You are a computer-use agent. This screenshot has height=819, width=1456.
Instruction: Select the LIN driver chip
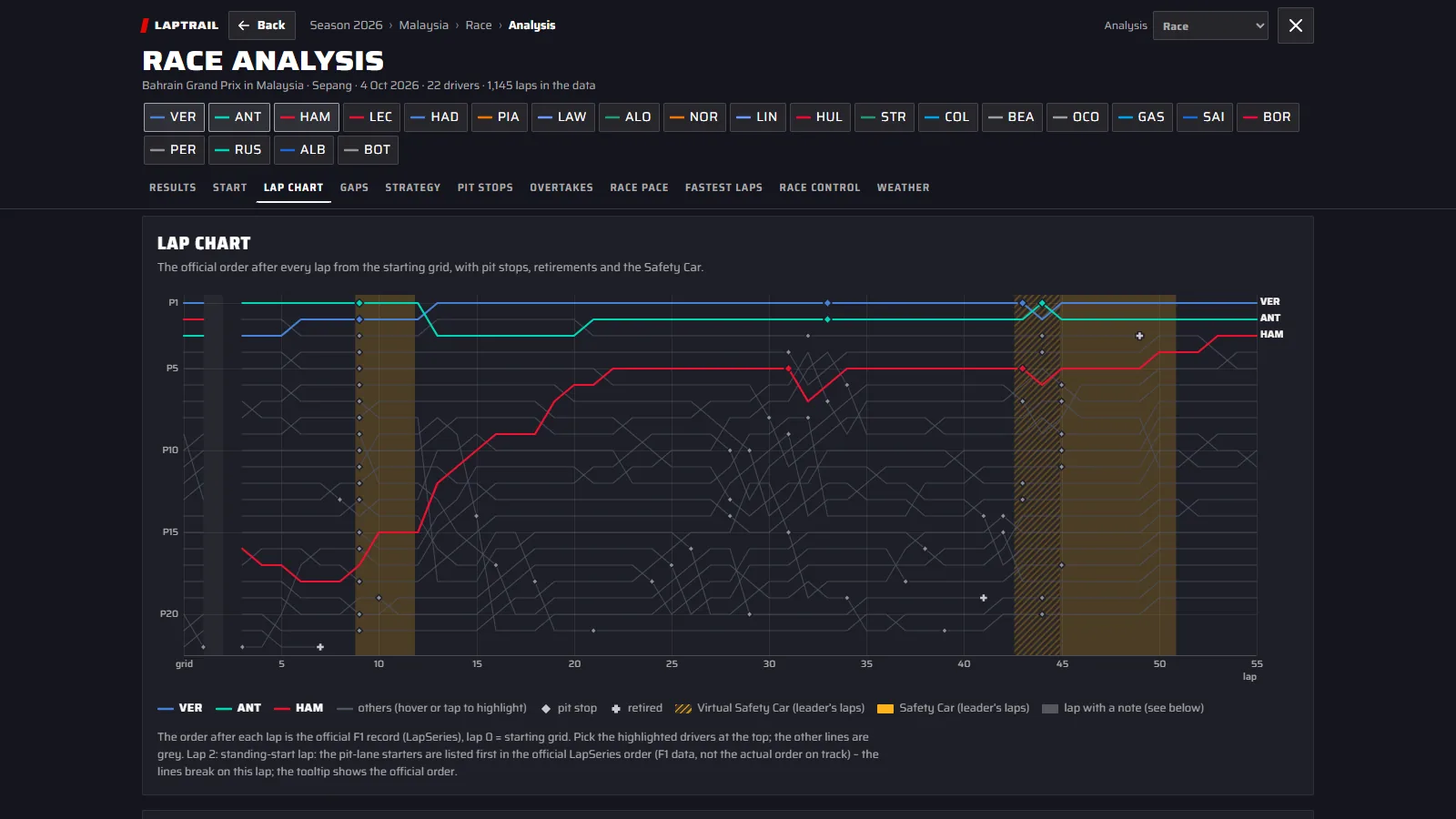click(x=758, y=117)
